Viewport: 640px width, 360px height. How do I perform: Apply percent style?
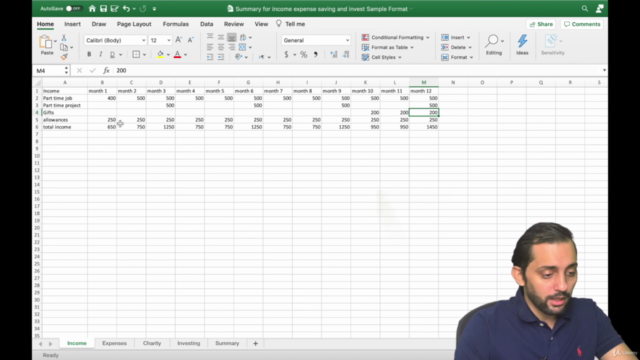[304, 54]
